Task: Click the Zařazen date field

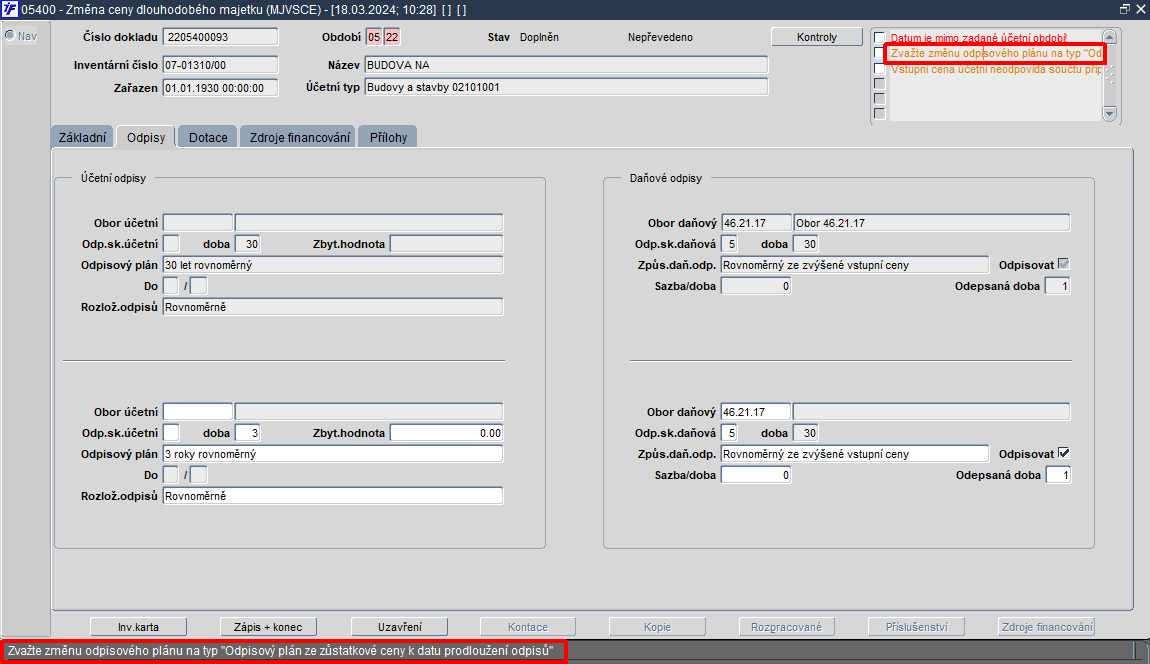Action: 220,87
